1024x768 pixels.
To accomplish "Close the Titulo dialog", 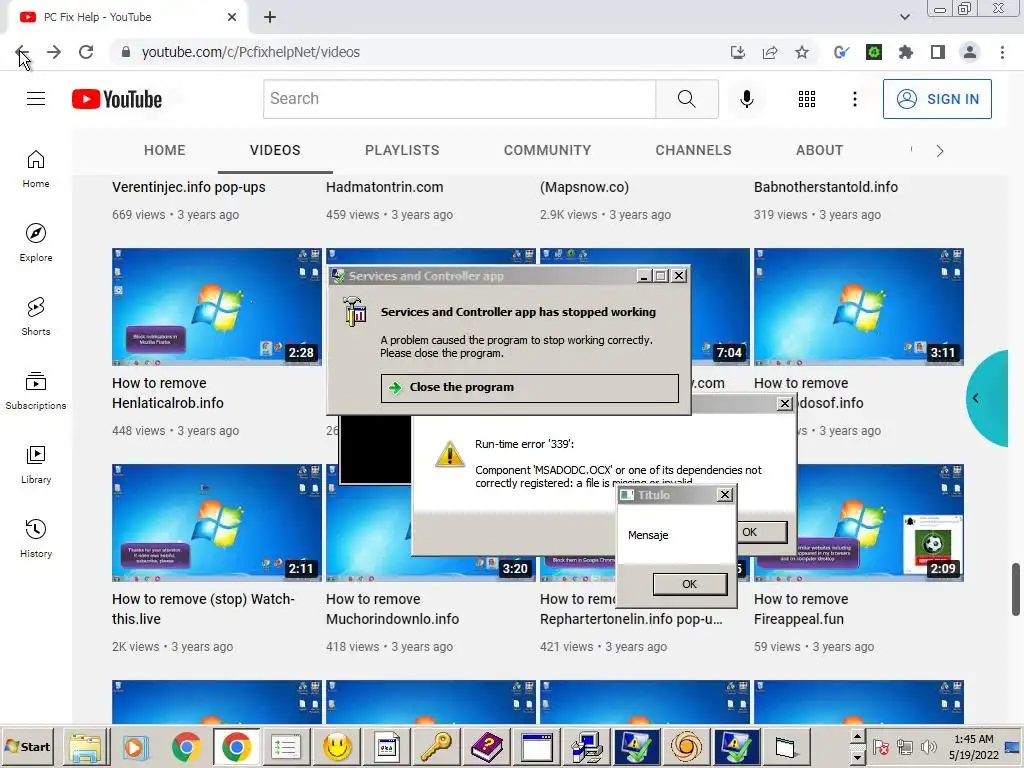I will pos(725,494).
